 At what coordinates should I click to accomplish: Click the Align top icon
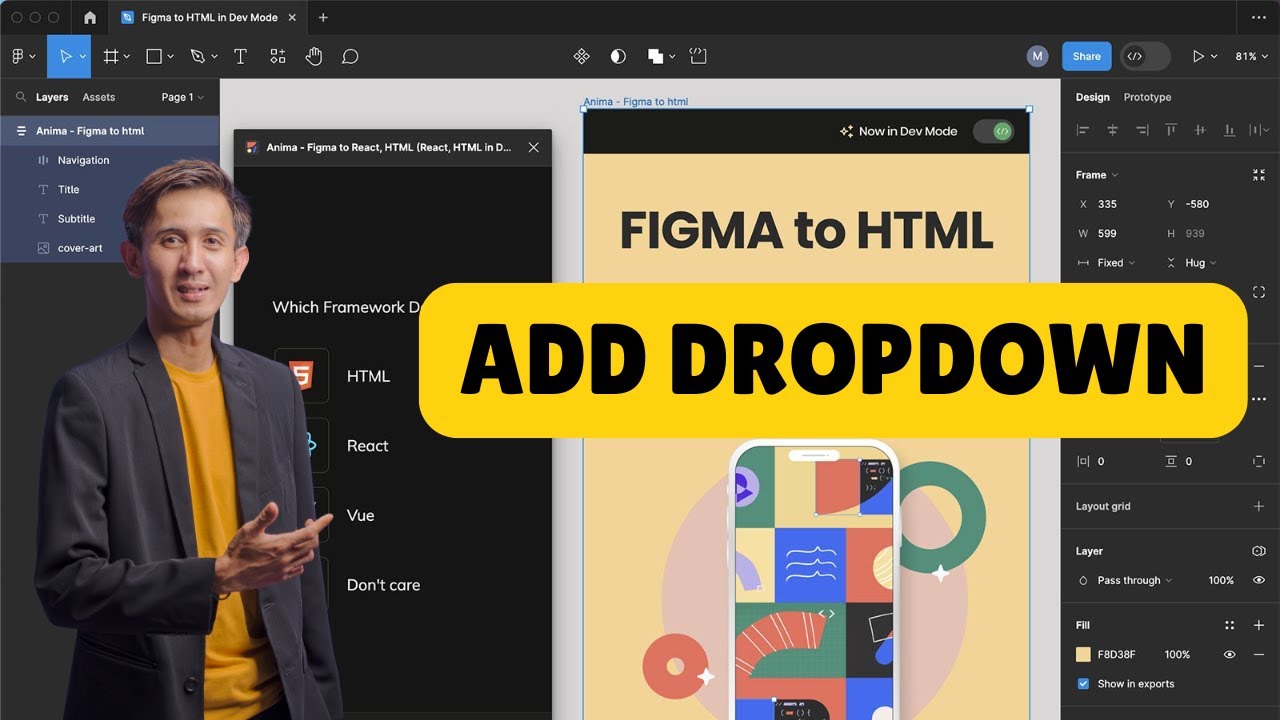coord(1171,130)
